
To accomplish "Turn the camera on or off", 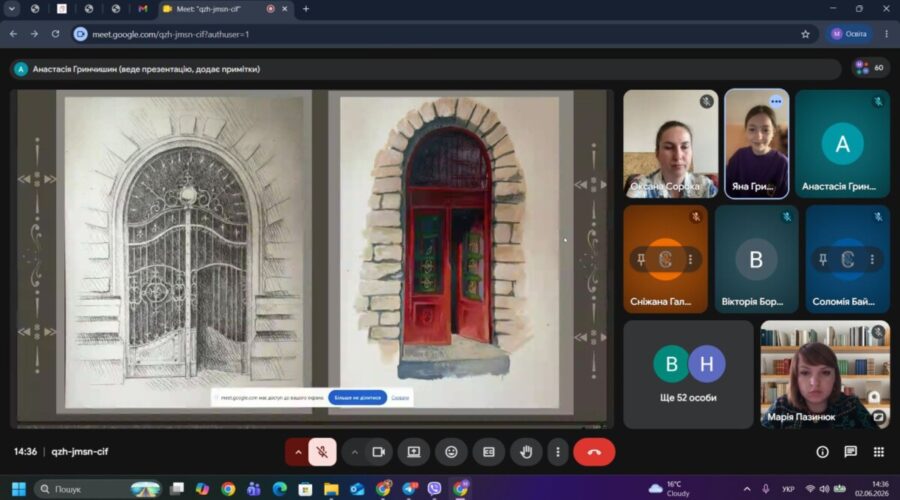I will [379, 452].
